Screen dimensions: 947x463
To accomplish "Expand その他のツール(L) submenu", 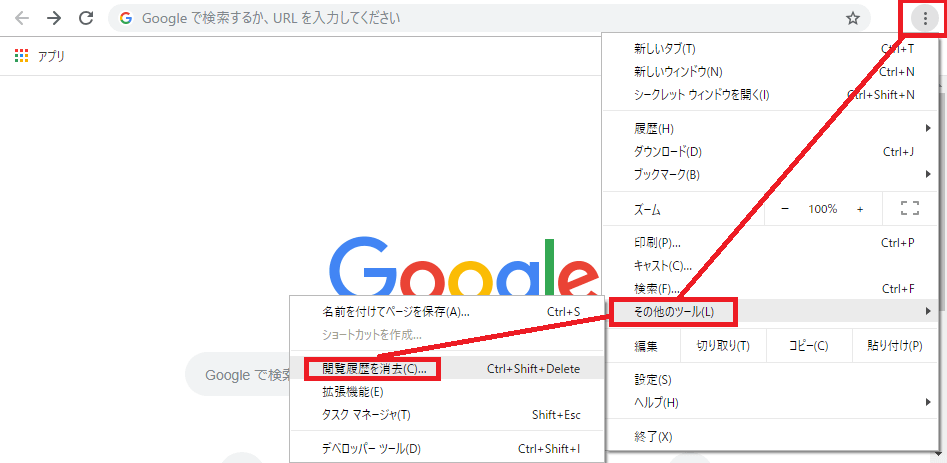I will tap(769, 311).
